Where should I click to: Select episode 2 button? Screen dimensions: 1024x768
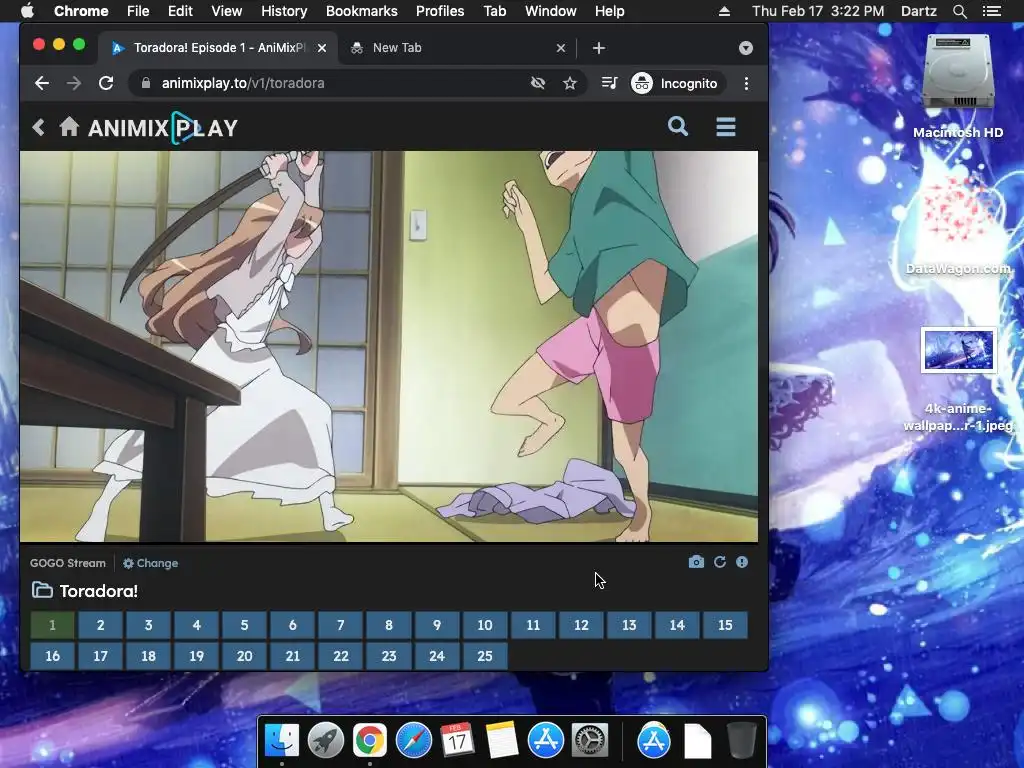[x=101, y=625]
